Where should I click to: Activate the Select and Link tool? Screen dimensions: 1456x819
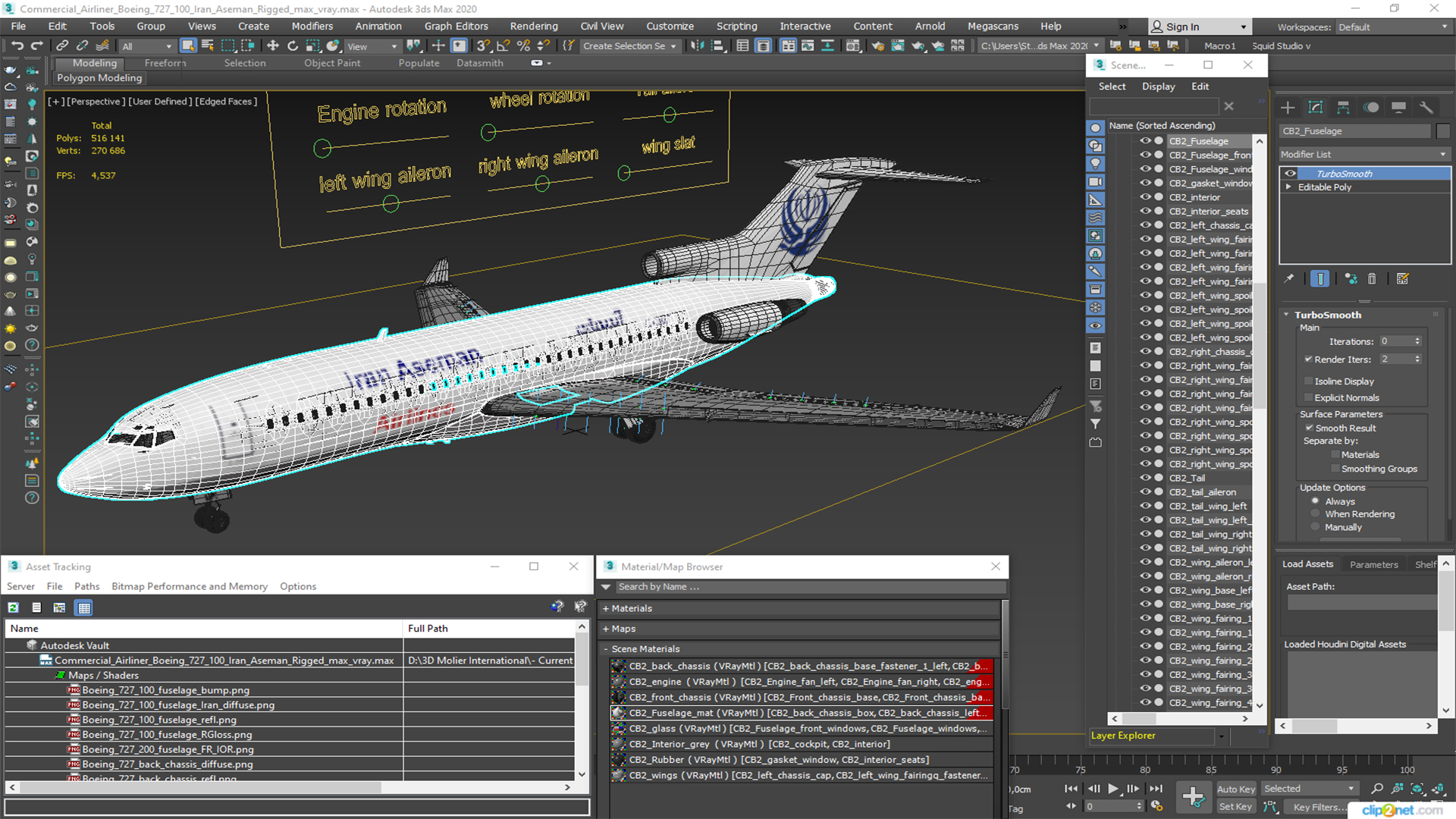[x=62, y=46]
